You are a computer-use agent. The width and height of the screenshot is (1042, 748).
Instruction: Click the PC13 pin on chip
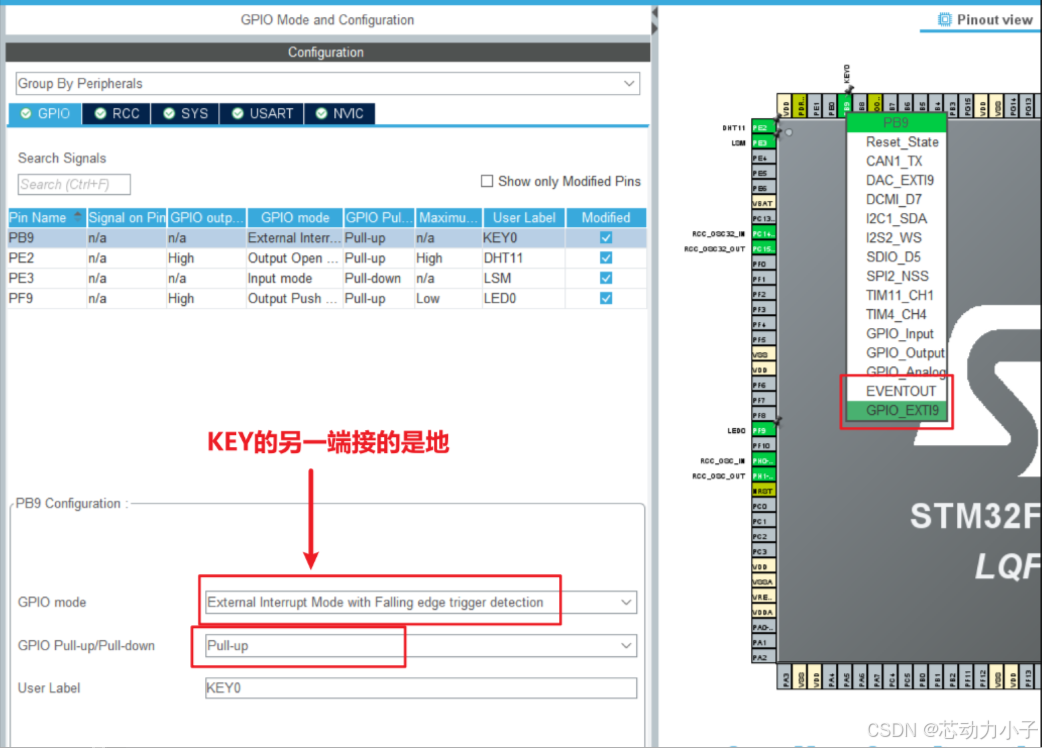tap(764, 219)
